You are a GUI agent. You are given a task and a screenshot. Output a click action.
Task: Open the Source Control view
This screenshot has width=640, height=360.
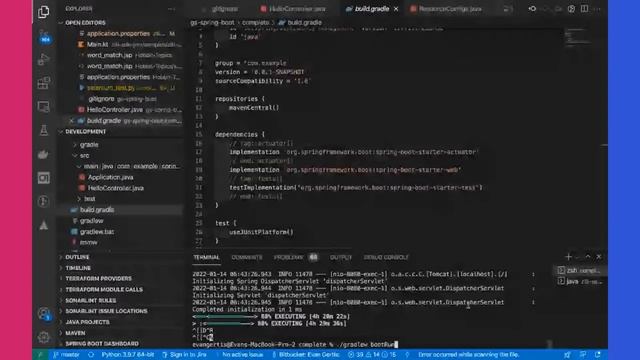click(x=44, y=36)
